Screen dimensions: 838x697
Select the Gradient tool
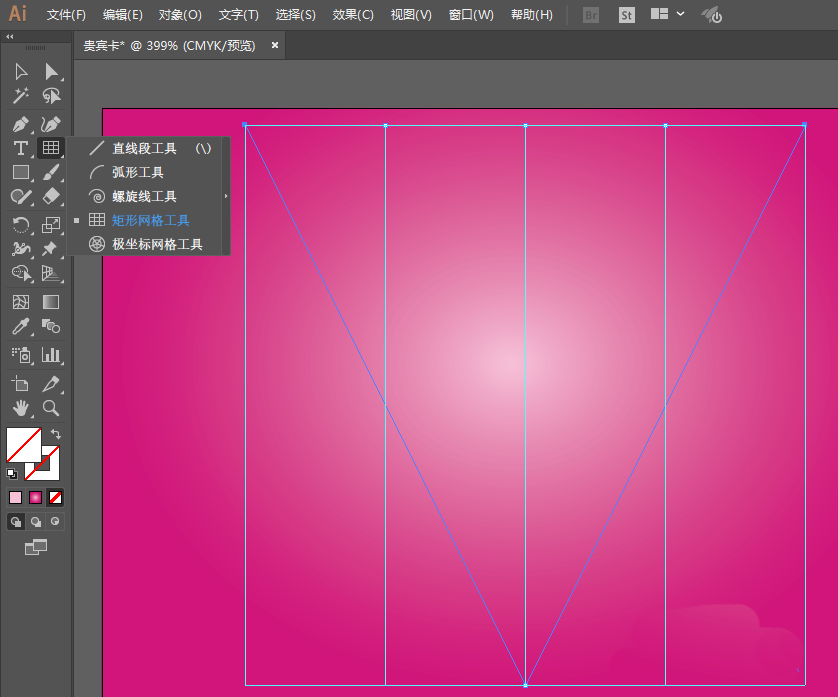tap(51, 302)
